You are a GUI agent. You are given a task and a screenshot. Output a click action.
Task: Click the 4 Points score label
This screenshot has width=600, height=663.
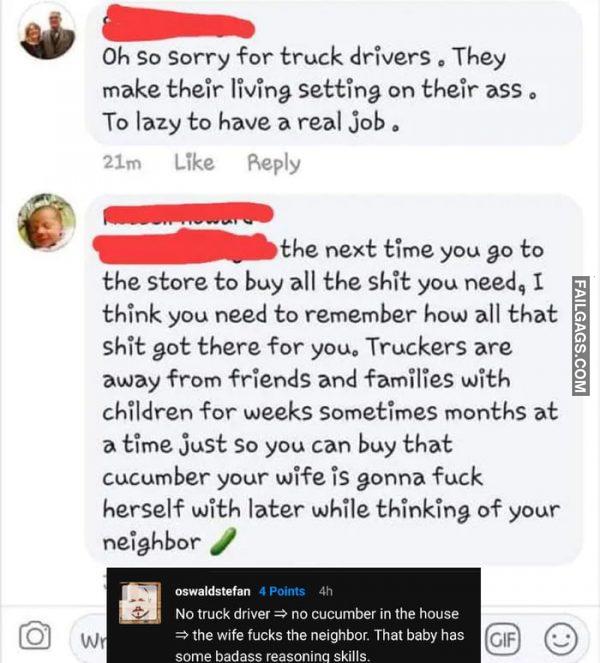[282, 591]
